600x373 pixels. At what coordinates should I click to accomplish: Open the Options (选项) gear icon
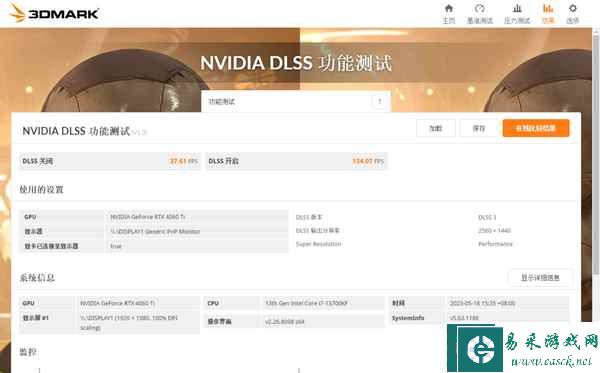[572, 13]
